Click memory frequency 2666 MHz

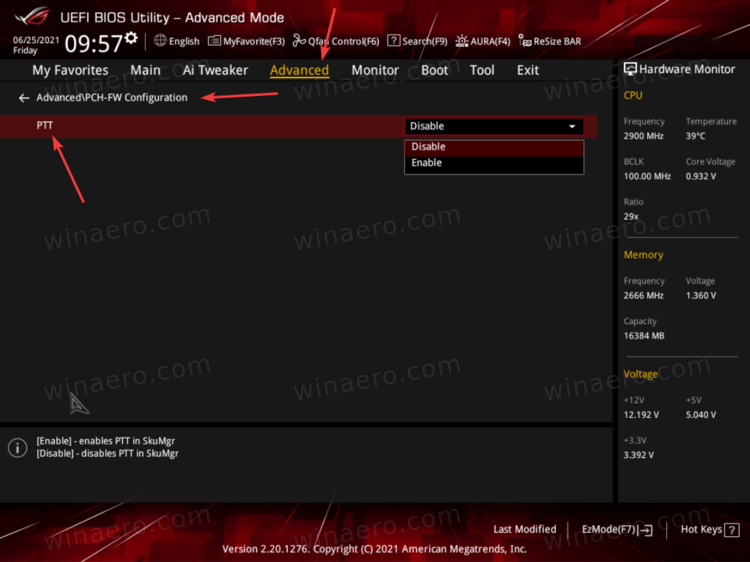point(643,296)
